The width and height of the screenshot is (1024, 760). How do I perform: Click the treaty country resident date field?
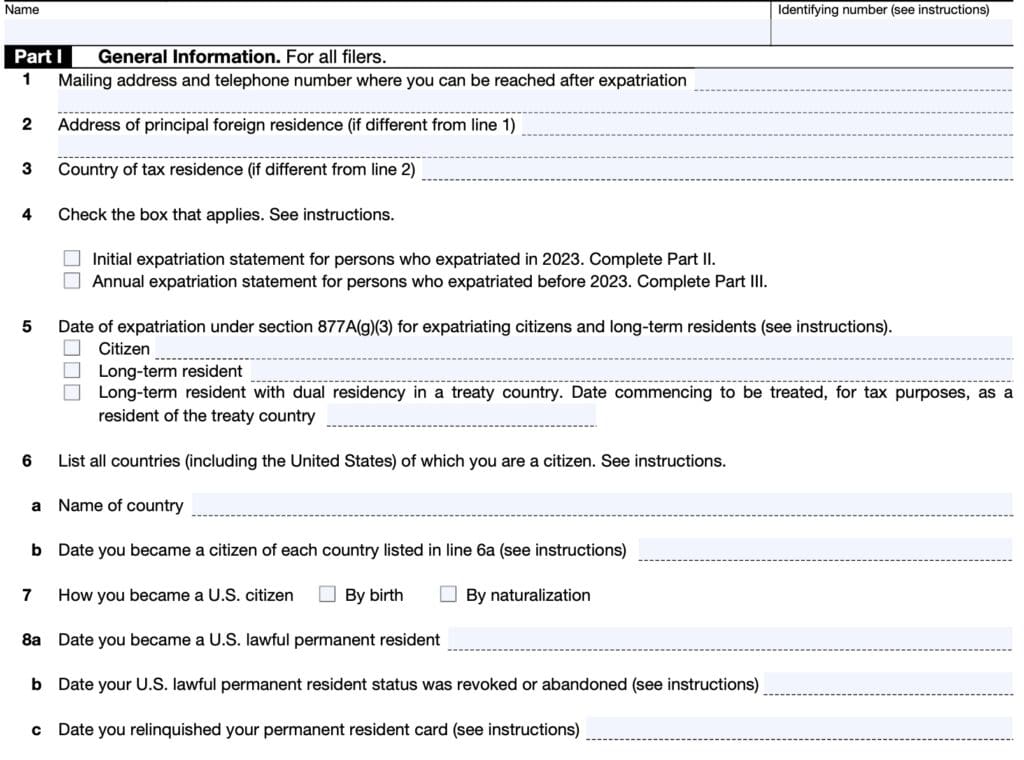point(460,418)
